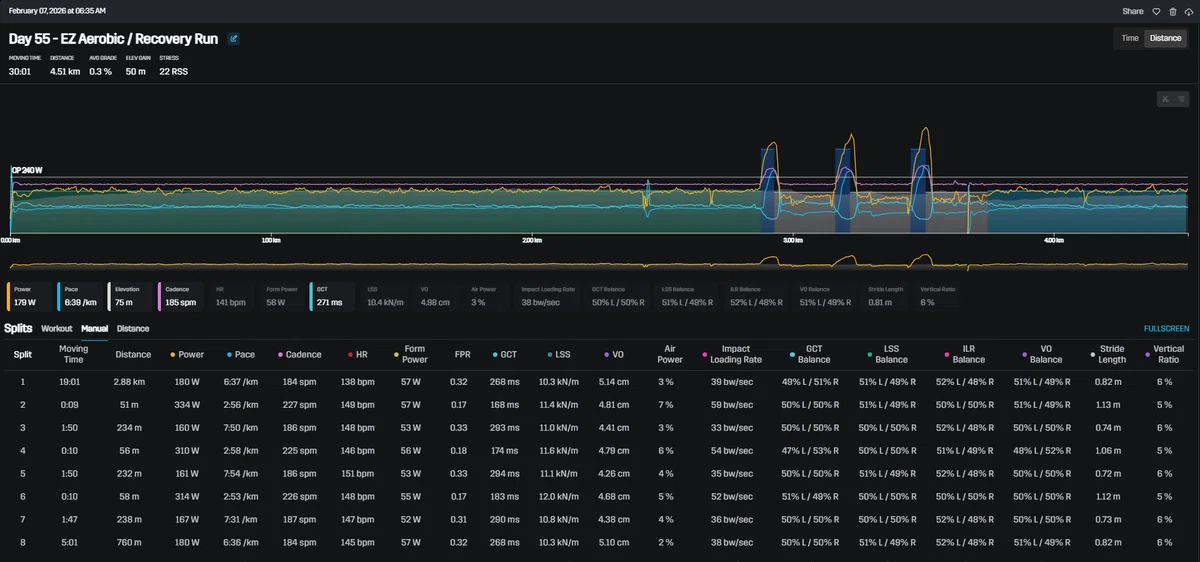Favorite this activity with the heart icon
Screen dimensions: 1200x562
1156,11
